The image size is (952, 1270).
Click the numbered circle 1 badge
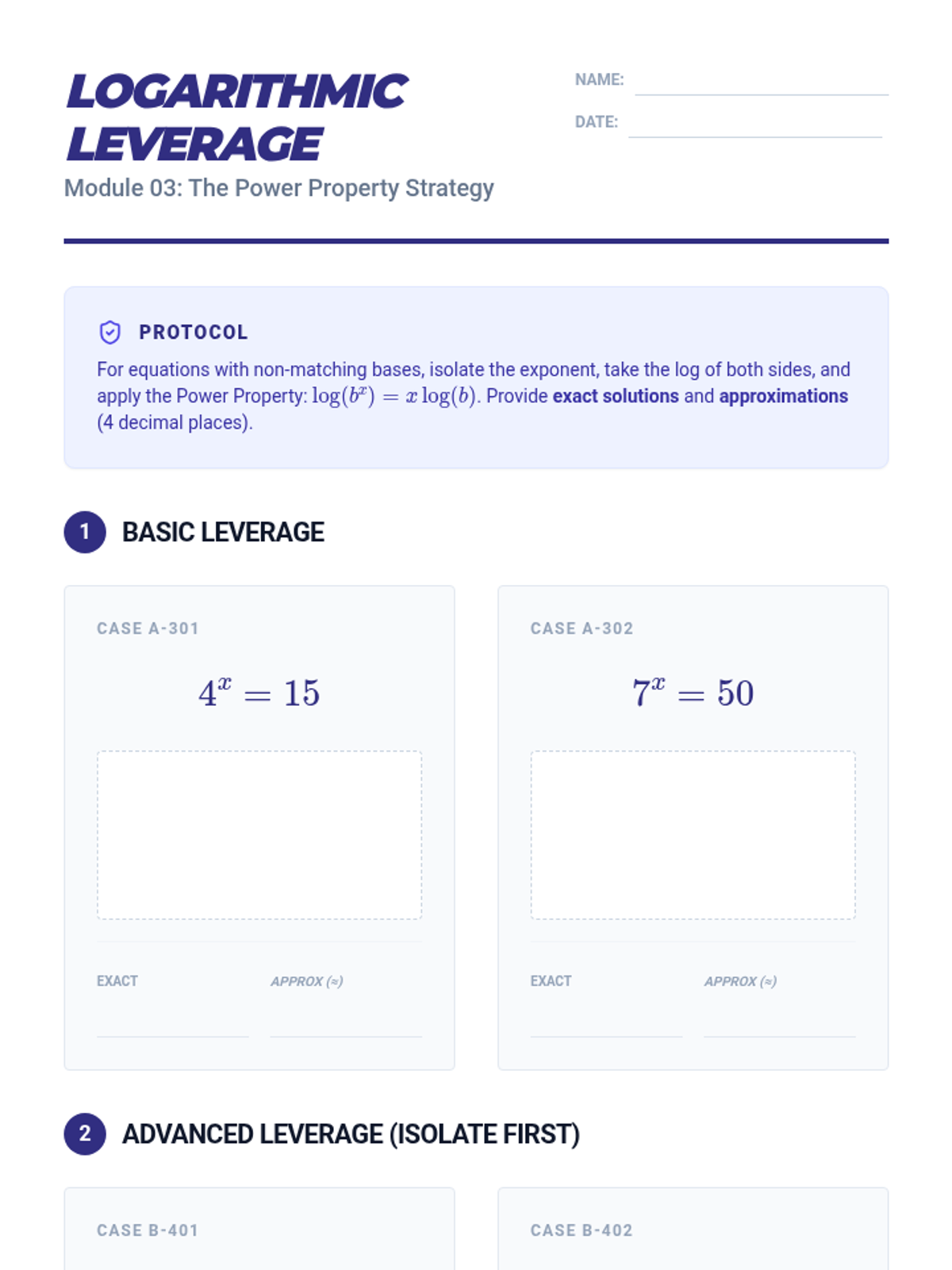(x=85, y=532)
